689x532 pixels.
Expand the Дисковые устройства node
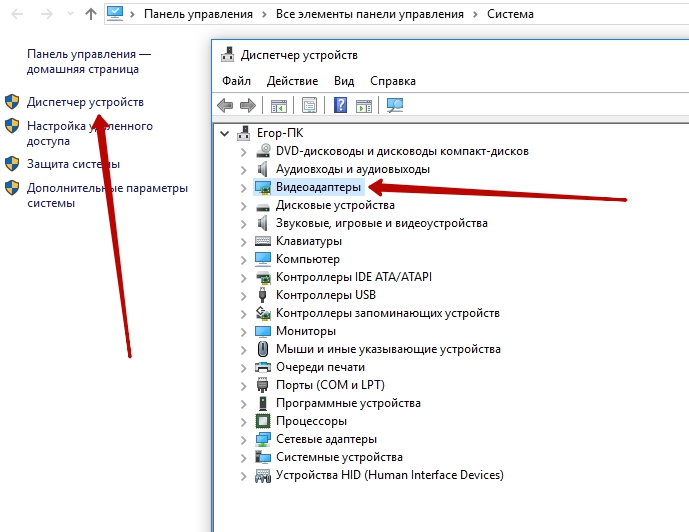(243, 206)
